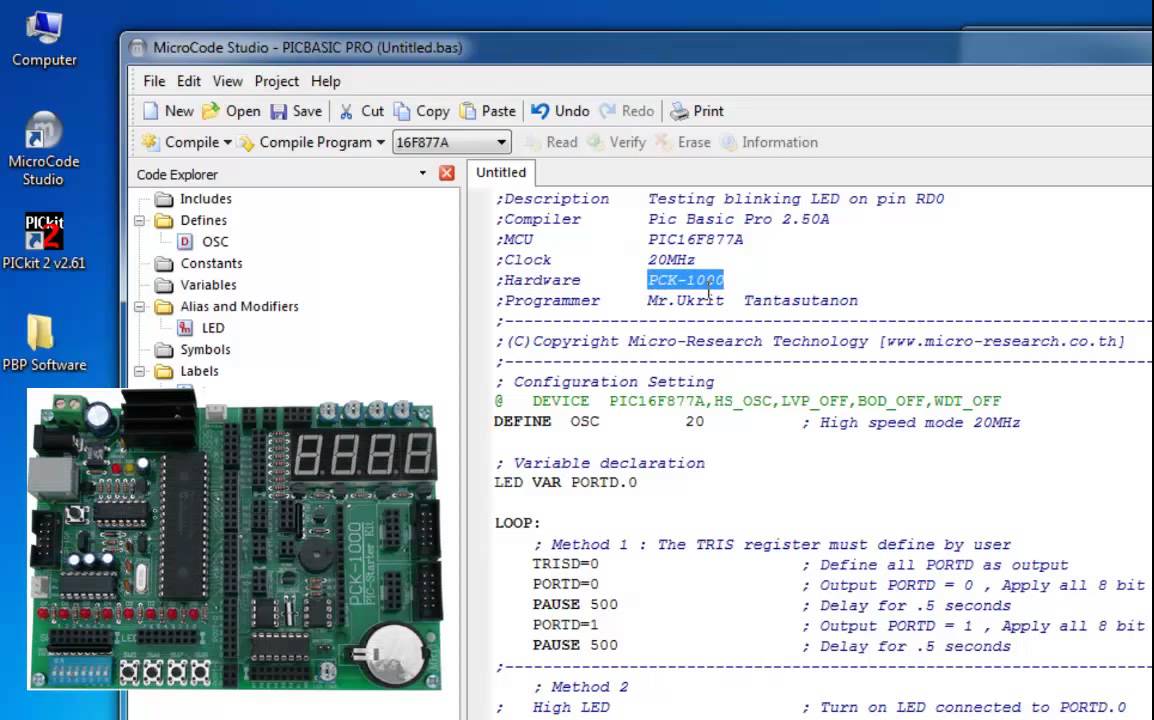Click the Save disk icon

pyautogui.click(x=278, y=111)
